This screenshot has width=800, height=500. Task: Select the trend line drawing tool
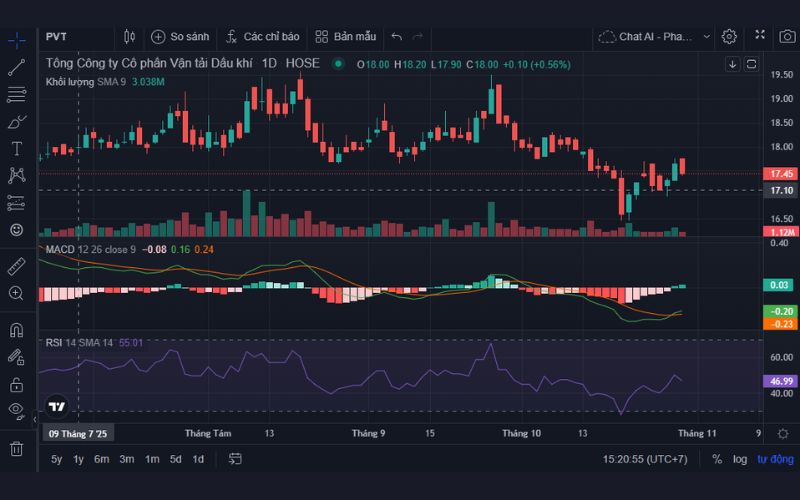pyautogui.click(x=16, y=68)
